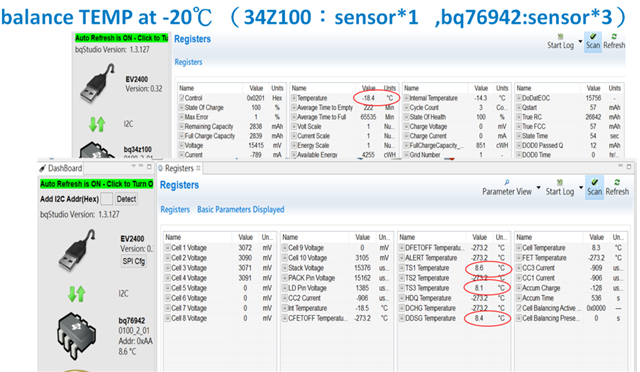Click green I2C communication arrows in lower DashBoard
This screenshot has width=640, height=372.
click(76, 294)
